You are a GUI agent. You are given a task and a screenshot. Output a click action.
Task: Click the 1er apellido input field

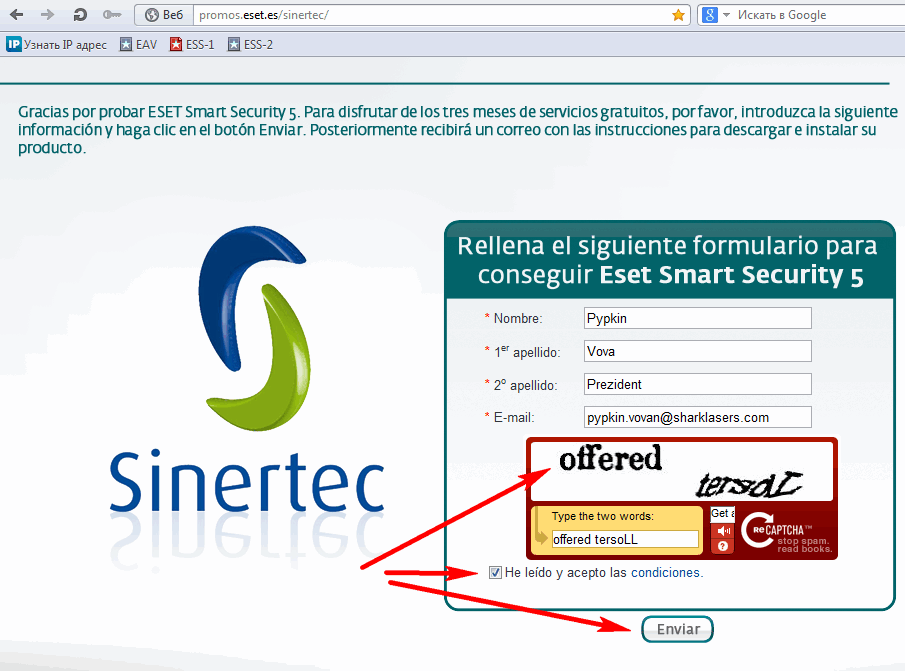click(x=697, y=351)
